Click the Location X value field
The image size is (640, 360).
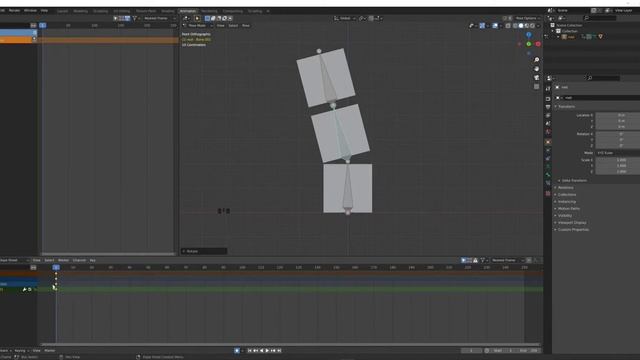coord(618,115)
